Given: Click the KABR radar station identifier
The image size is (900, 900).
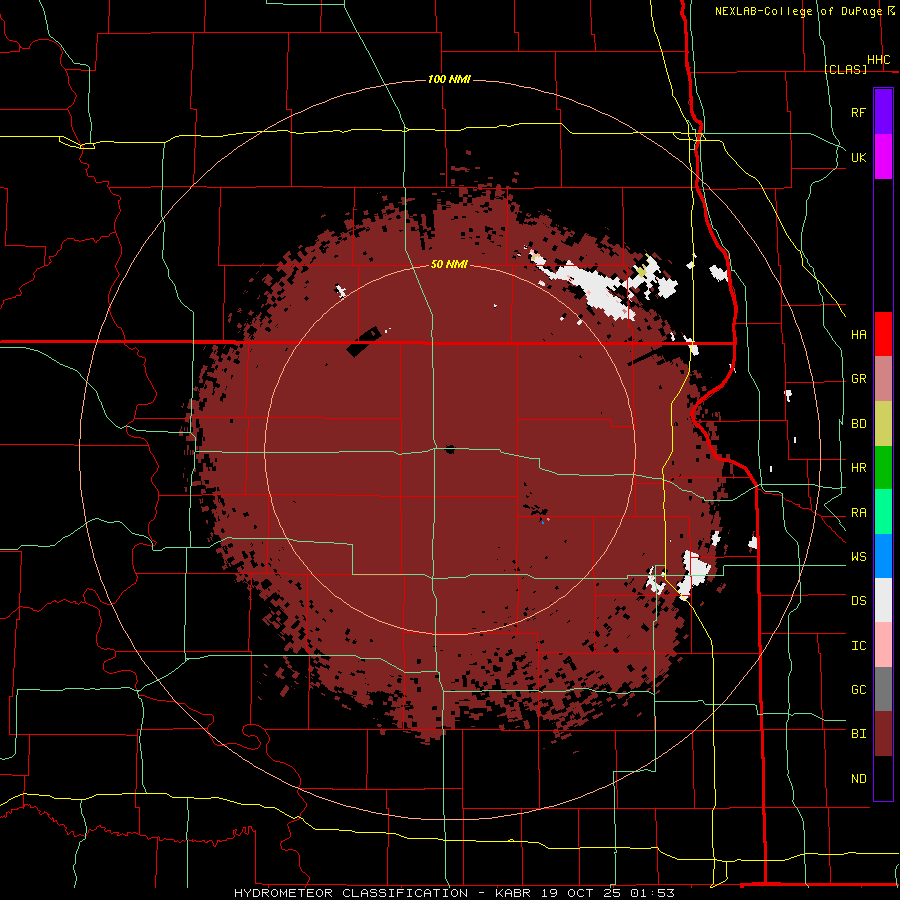Looking at the screenshot, I should 513,893.
